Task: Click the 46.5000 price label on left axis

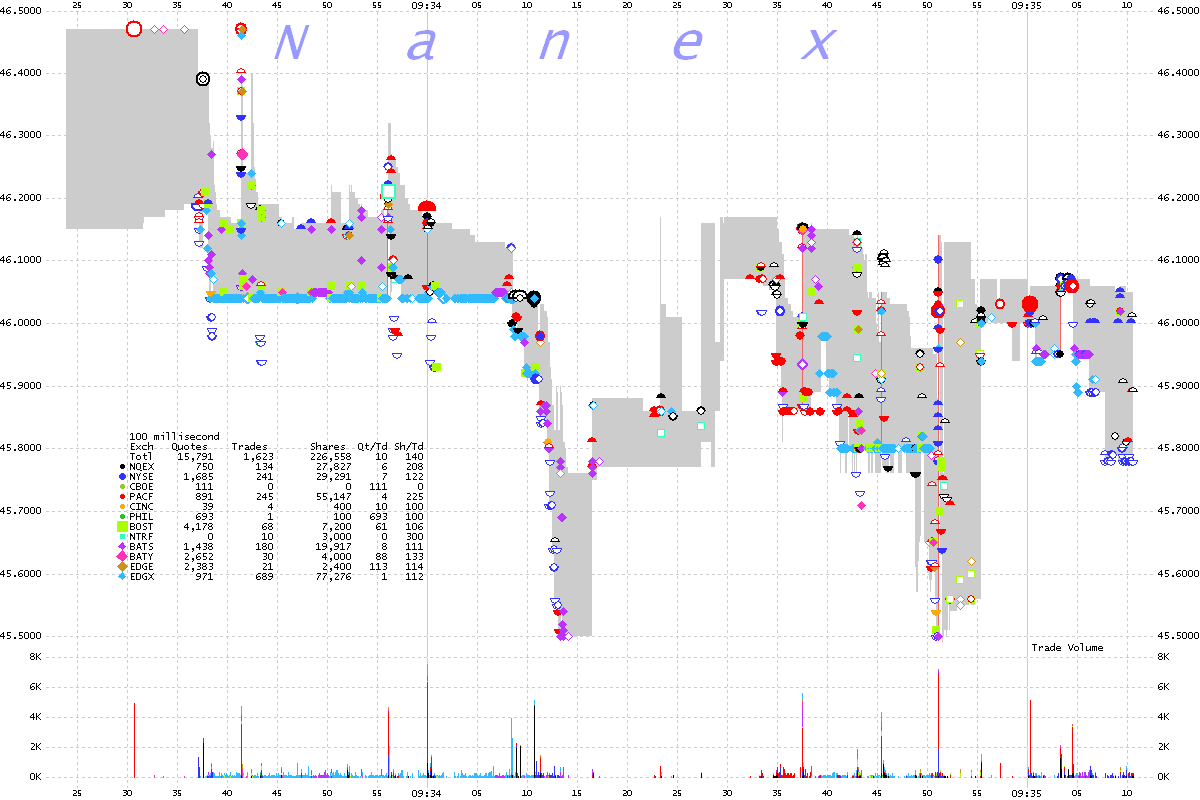Action: click(x=22, y=10)
